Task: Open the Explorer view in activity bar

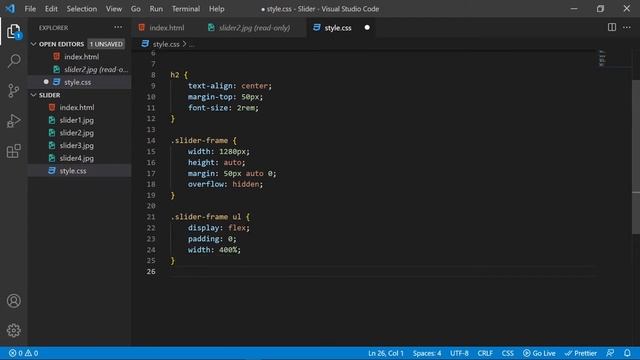Action: coord(13,31)
